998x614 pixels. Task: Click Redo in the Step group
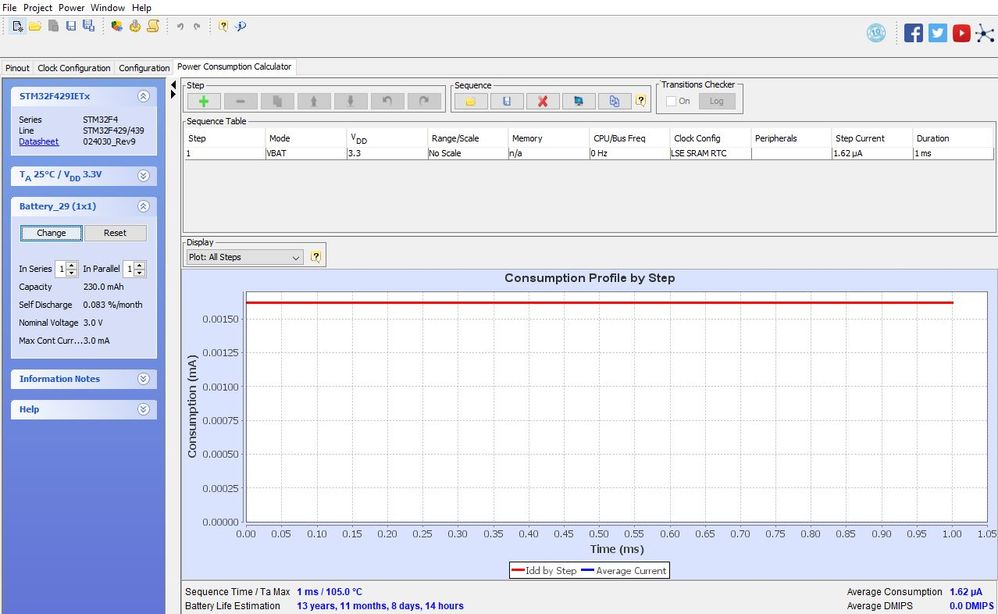click(x=424, y=101)
